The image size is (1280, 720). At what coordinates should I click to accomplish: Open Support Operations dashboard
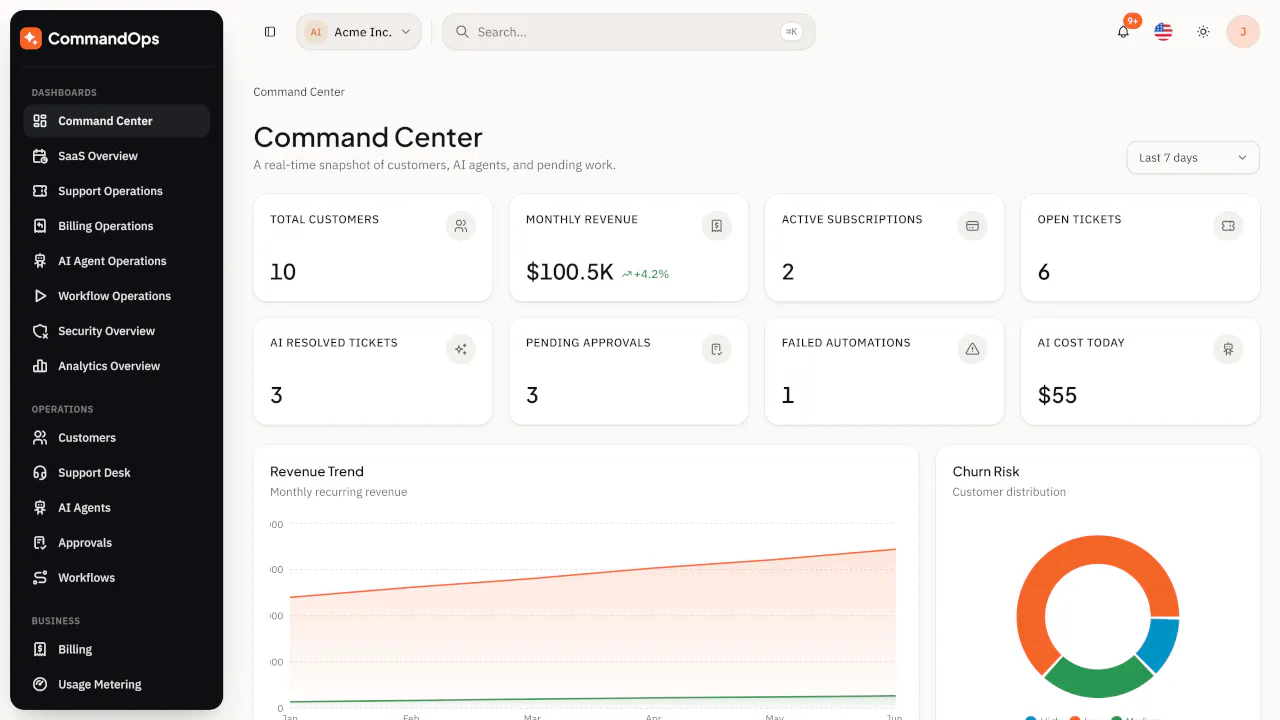(116, 191)
